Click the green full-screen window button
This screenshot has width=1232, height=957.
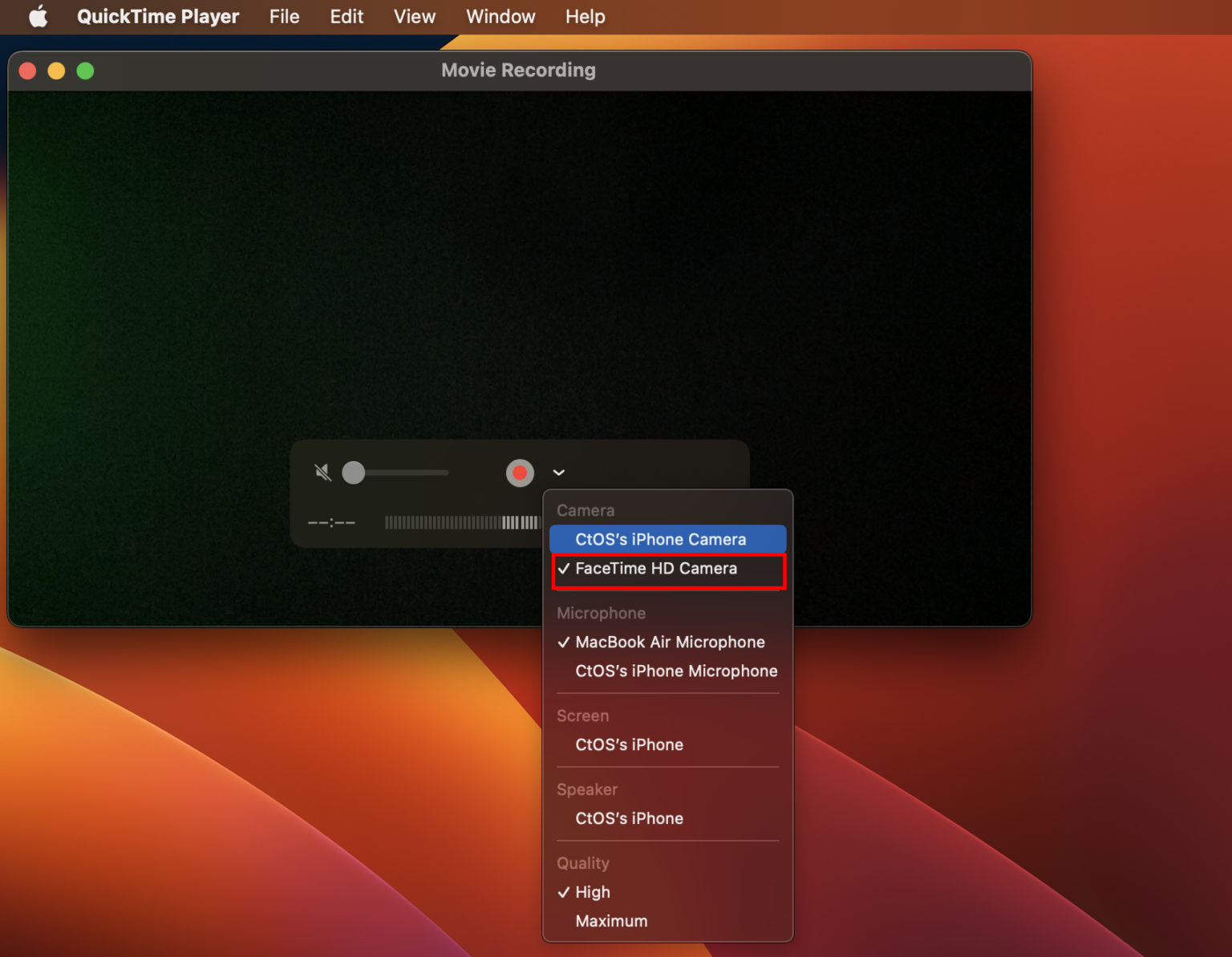(85, 71)
